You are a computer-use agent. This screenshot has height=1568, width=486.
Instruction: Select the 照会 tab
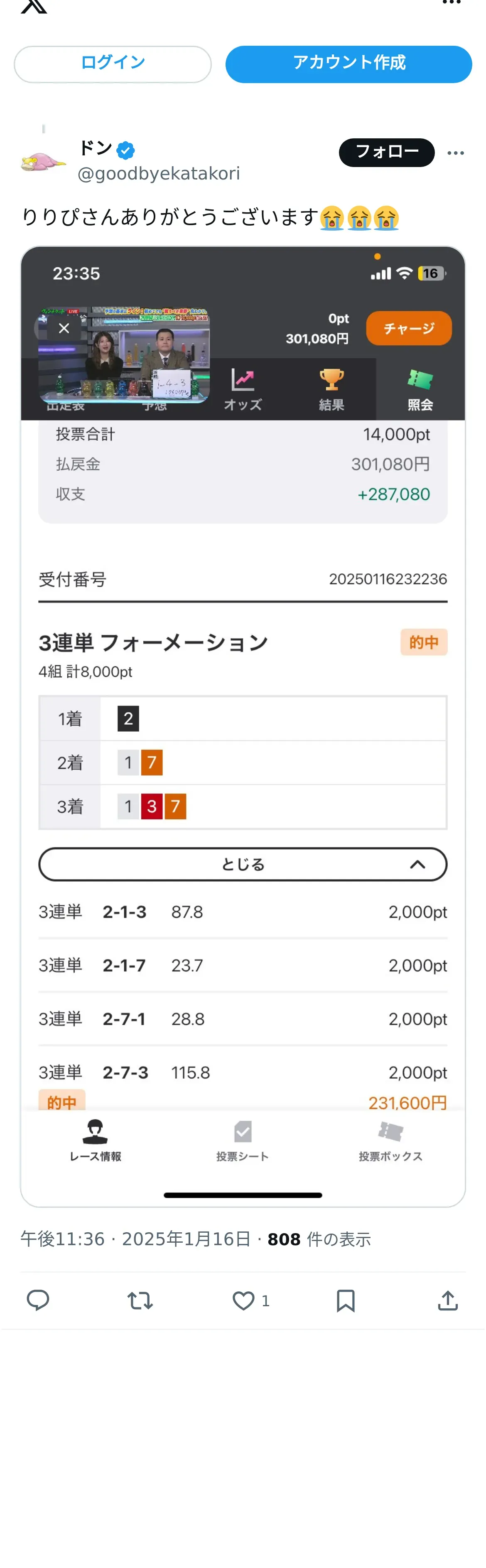click(420, 390)
